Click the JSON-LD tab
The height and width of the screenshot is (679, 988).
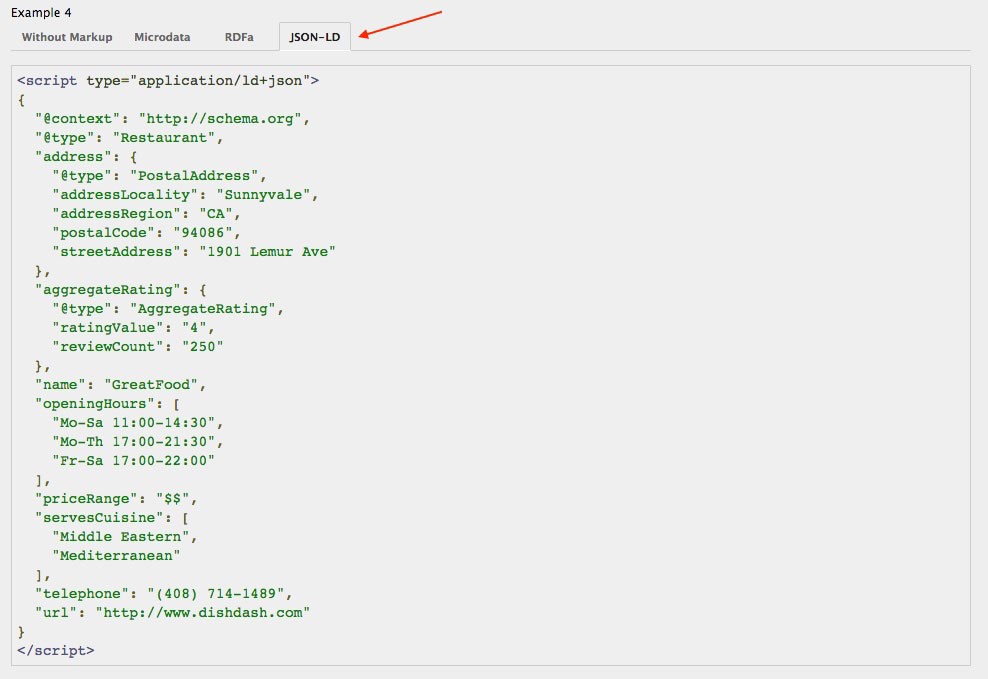click(314, 37)
